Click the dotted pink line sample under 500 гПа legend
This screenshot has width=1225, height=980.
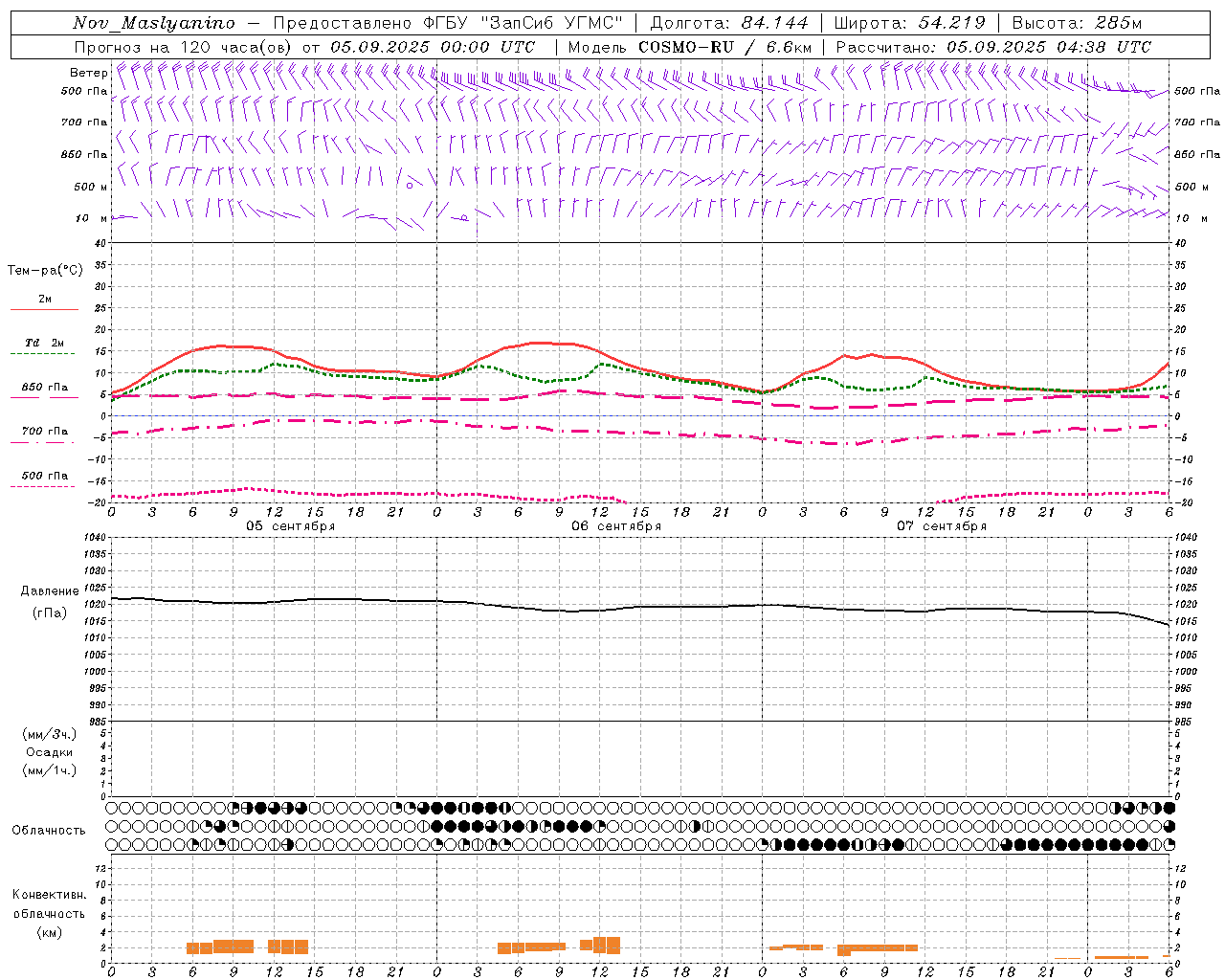click(42, 486)
